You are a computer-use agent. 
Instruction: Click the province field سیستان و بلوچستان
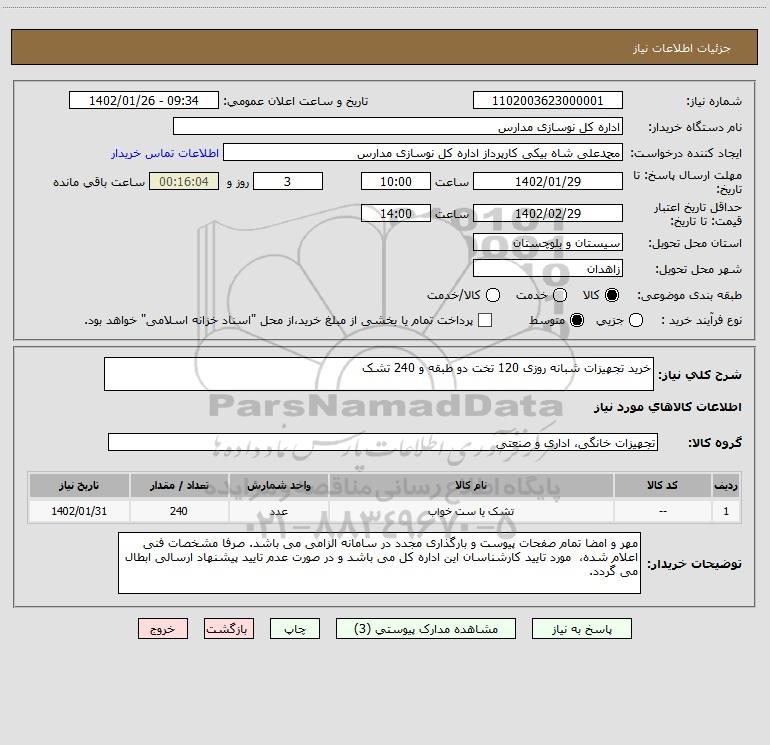pos(548,243)
